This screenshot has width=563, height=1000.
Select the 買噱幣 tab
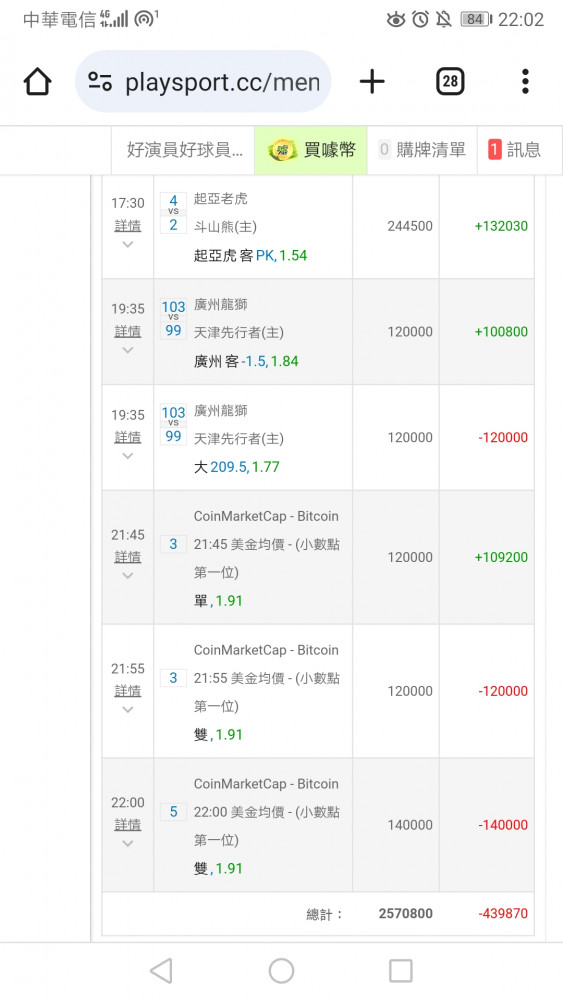pyautogui.click(x=311, y=150)
